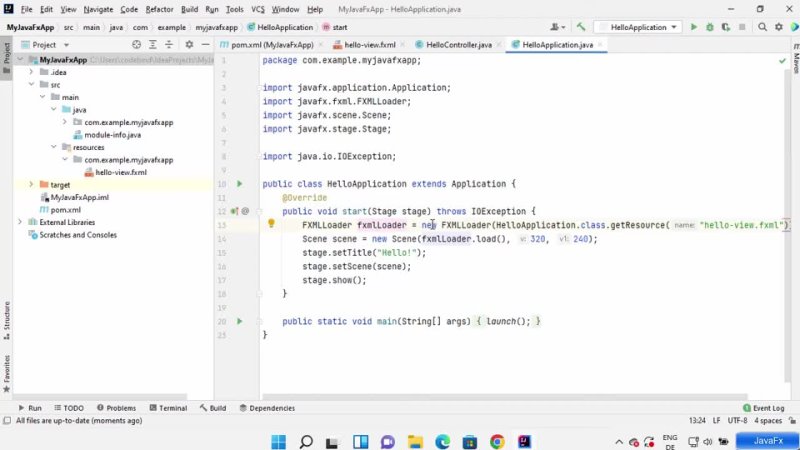Open Project panel options gear
The height and width of the screenshot is (450, 800).
tap(189, 45)
